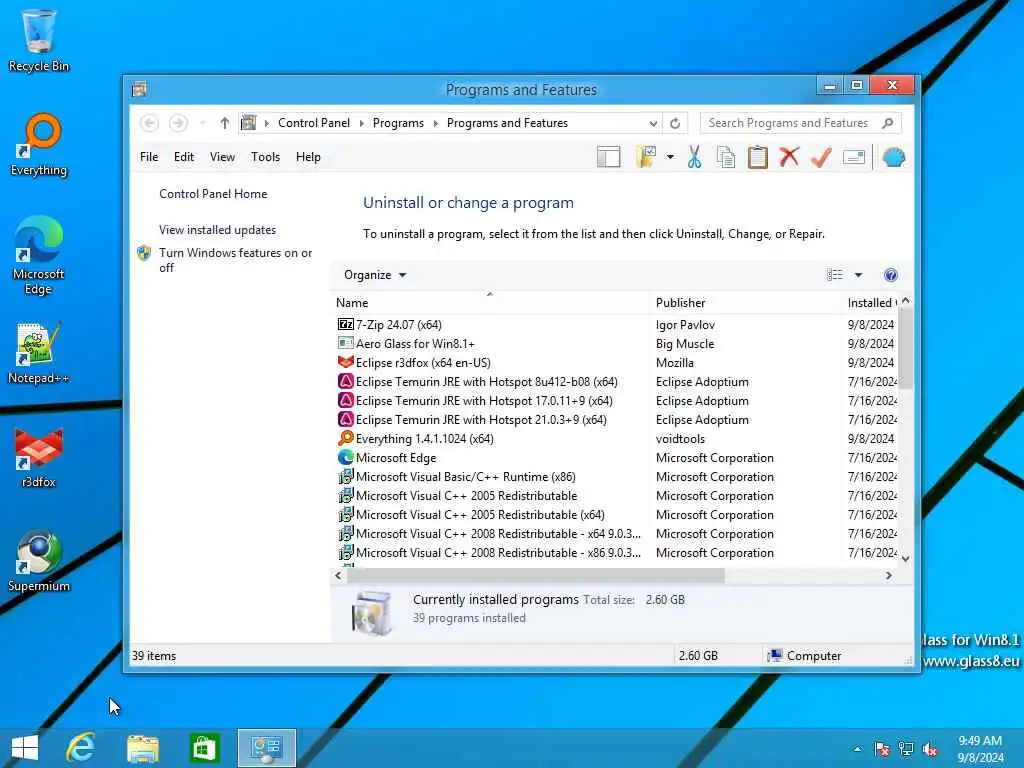Viewport: 1024px width, 768px height.
Task: Click the Programs breadcrumb
Action: click(x=398, y=123)
